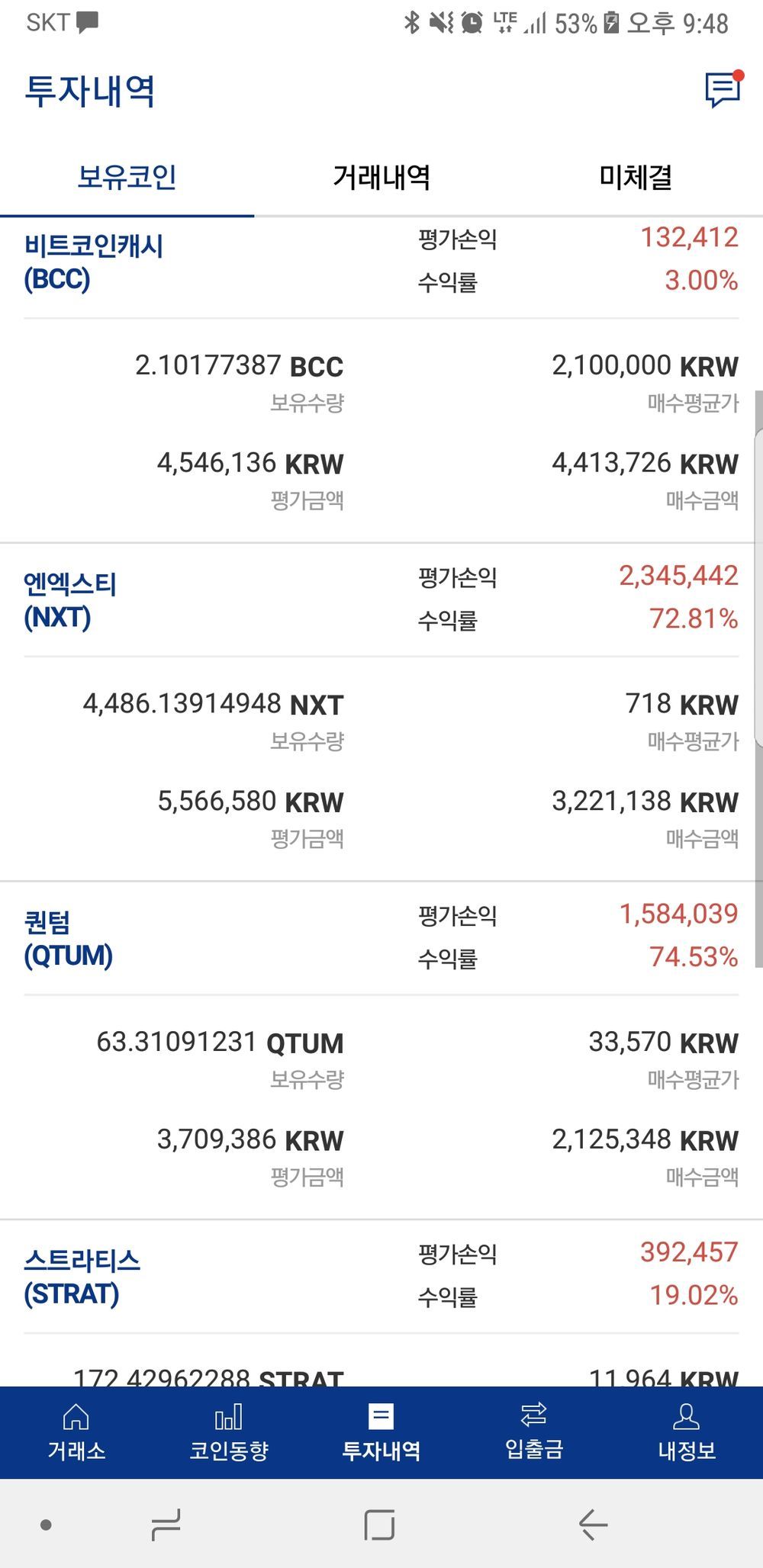763x1568 pixels.
Task: Tap the SKT message notification icon
Action: pos(88,21)
